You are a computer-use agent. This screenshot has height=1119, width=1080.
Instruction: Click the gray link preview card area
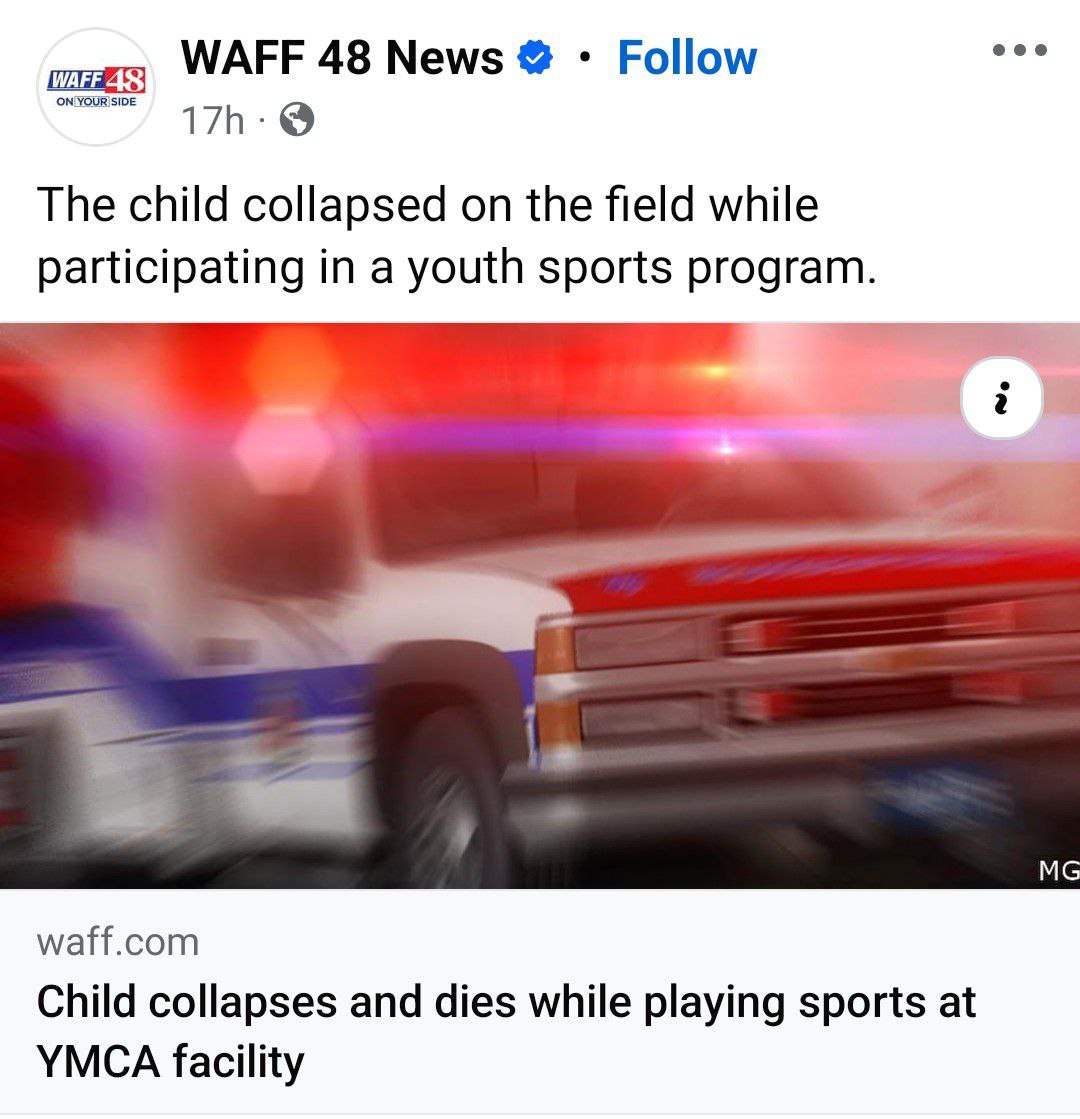[540, 1002]
